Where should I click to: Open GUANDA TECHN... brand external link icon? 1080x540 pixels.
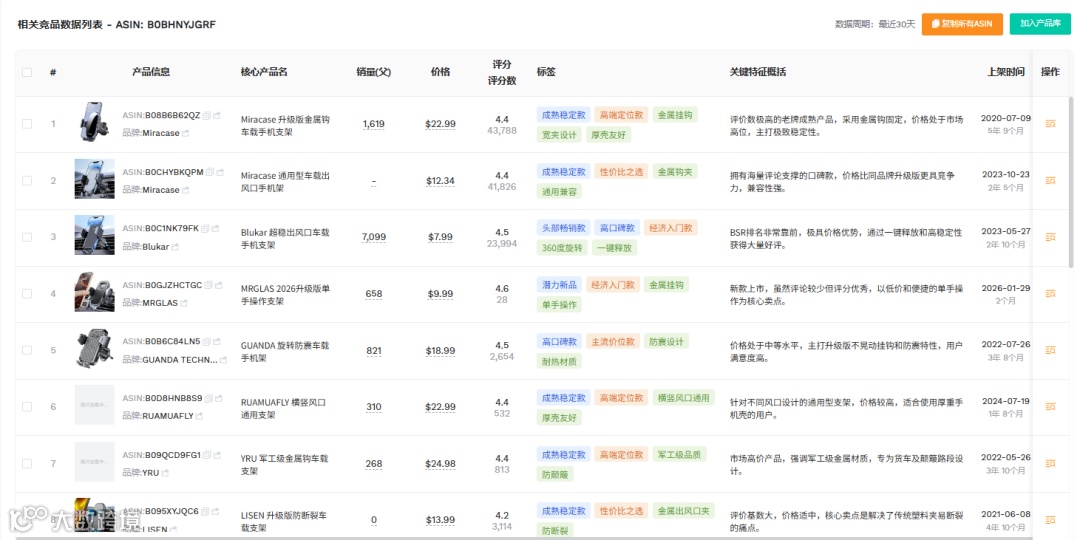[223, 360]
